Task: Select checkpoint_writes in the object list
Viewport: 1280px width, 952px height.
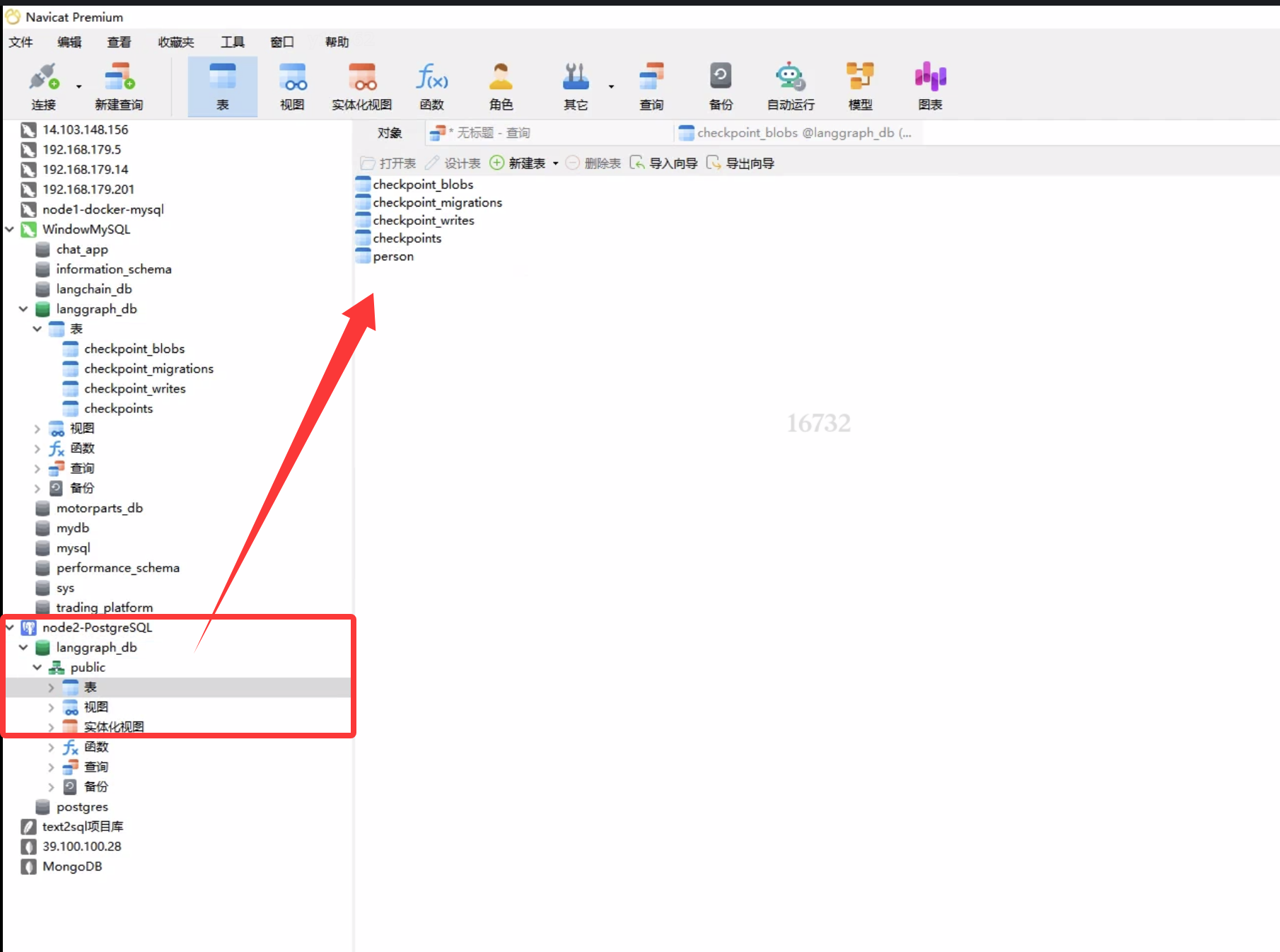Action: coord(424,221)
